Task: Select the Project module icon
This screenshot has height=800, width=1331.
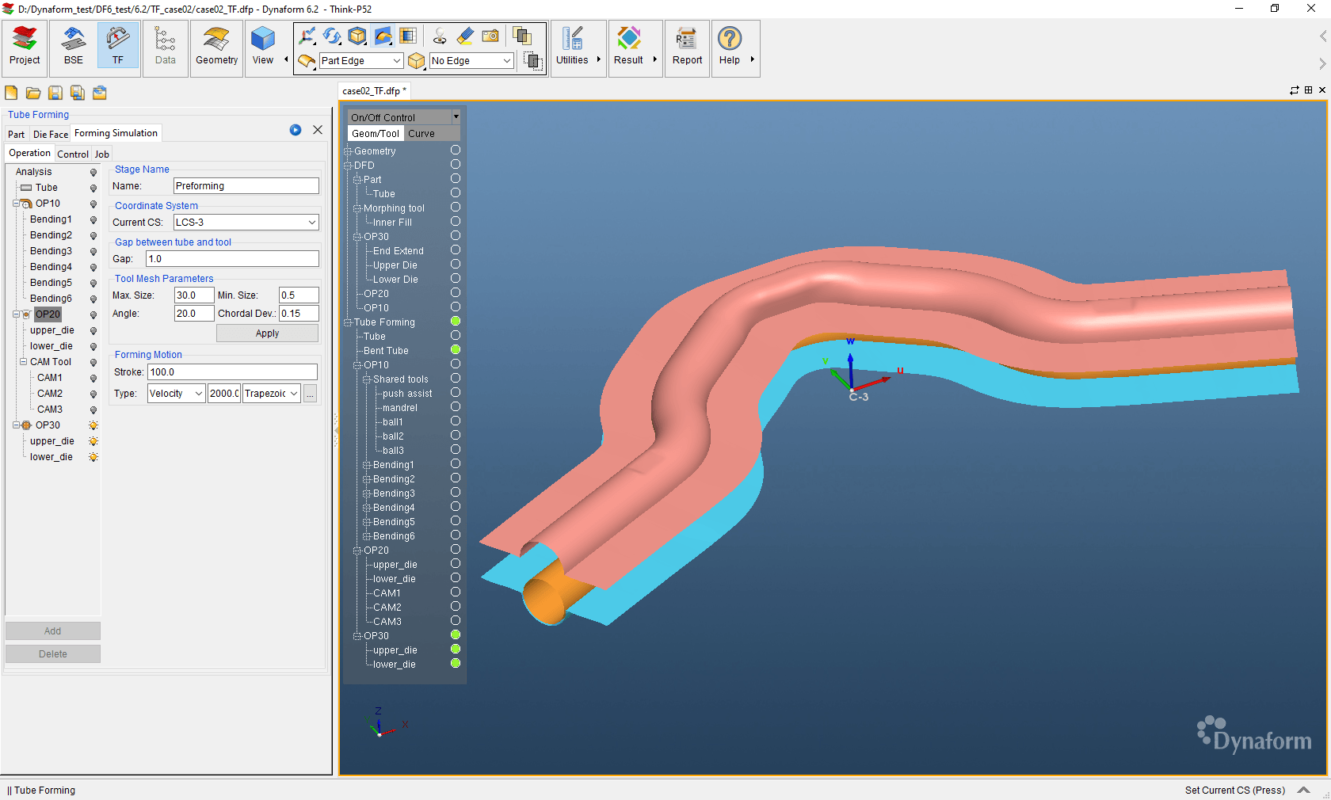Action: 23,44
